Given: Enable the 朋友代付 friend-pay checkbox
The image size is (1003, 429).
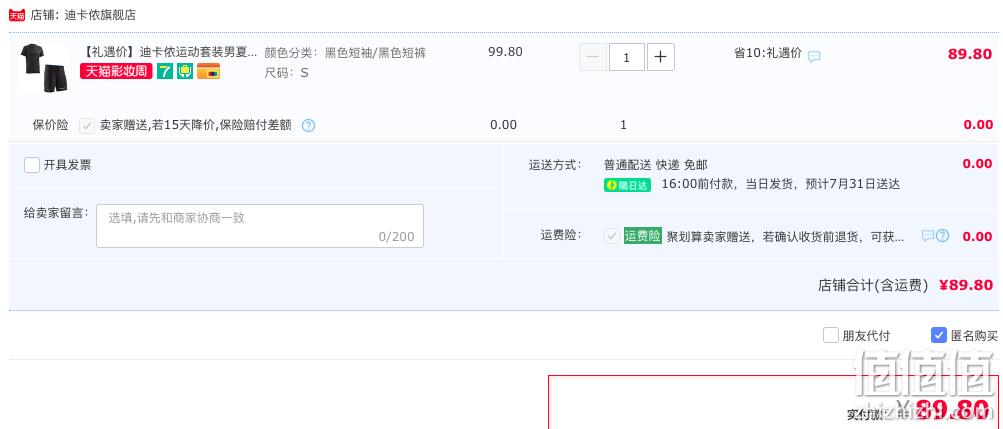Looking at the screenshot, I should pos(830,335).
